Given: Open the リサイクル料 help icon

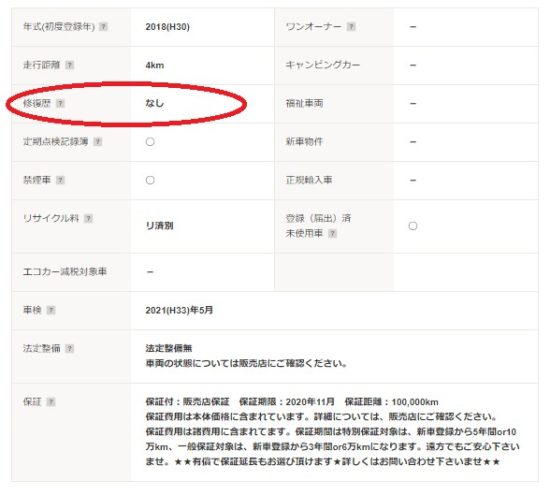Looking at the screenshot, I should [88, 218].
